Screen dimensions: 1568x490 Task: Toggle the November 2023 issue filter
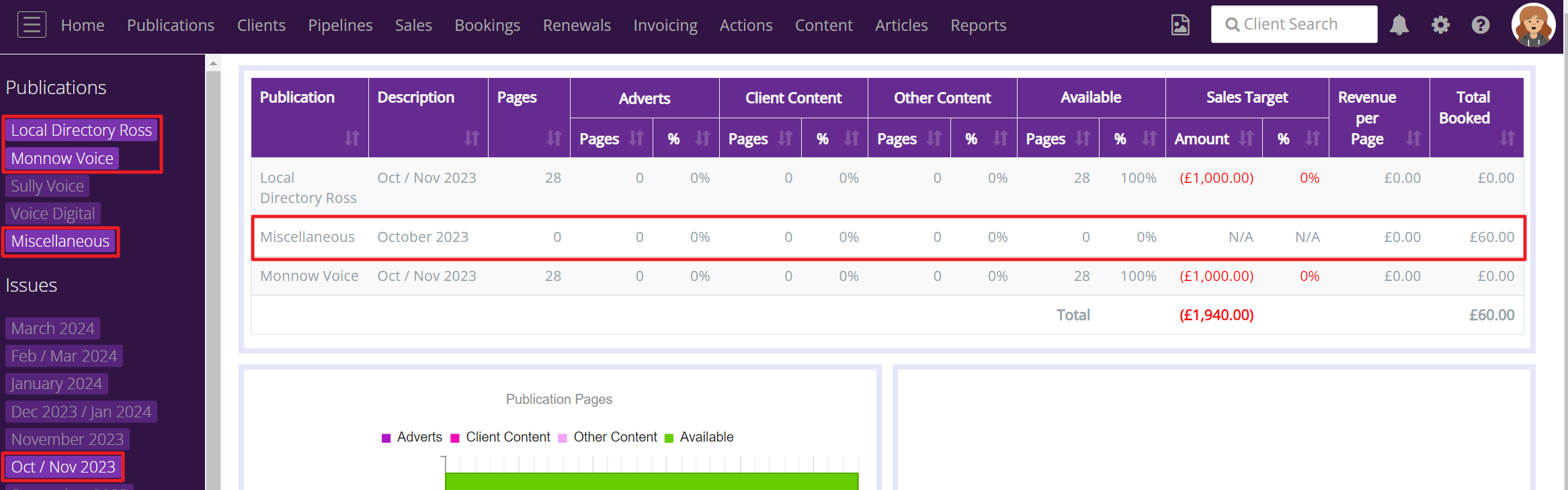pos(67,439)
